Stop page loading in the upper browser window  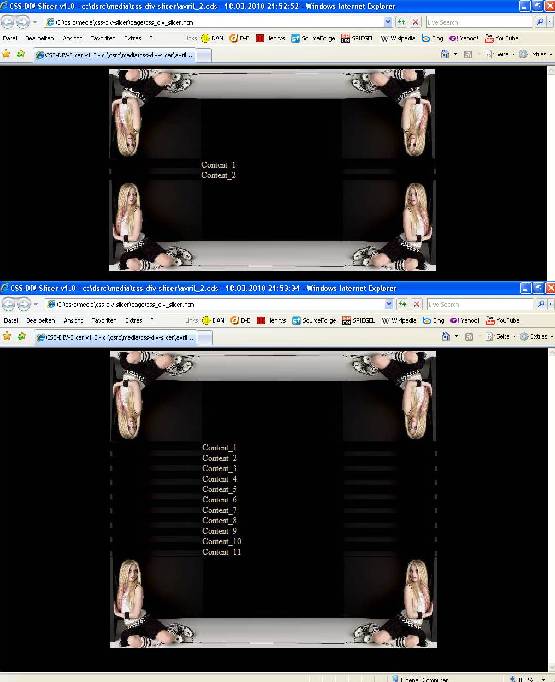415,22
